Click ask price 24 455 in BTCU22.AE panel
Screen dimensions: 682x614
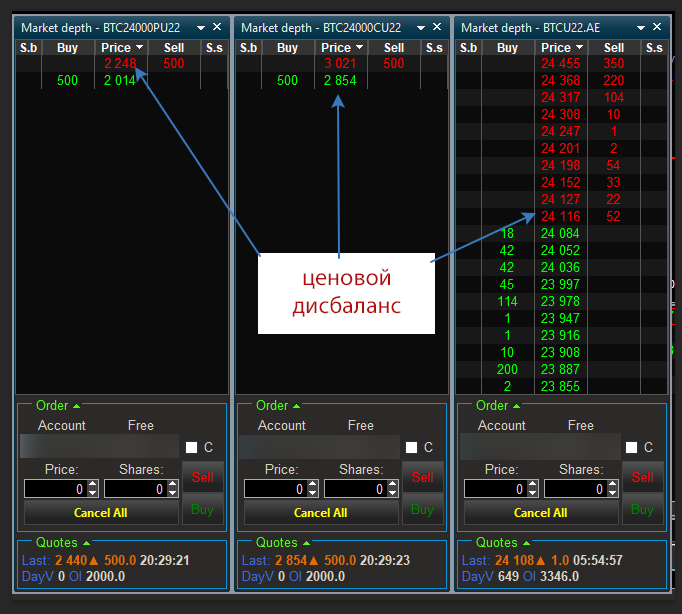pos(561,63)
